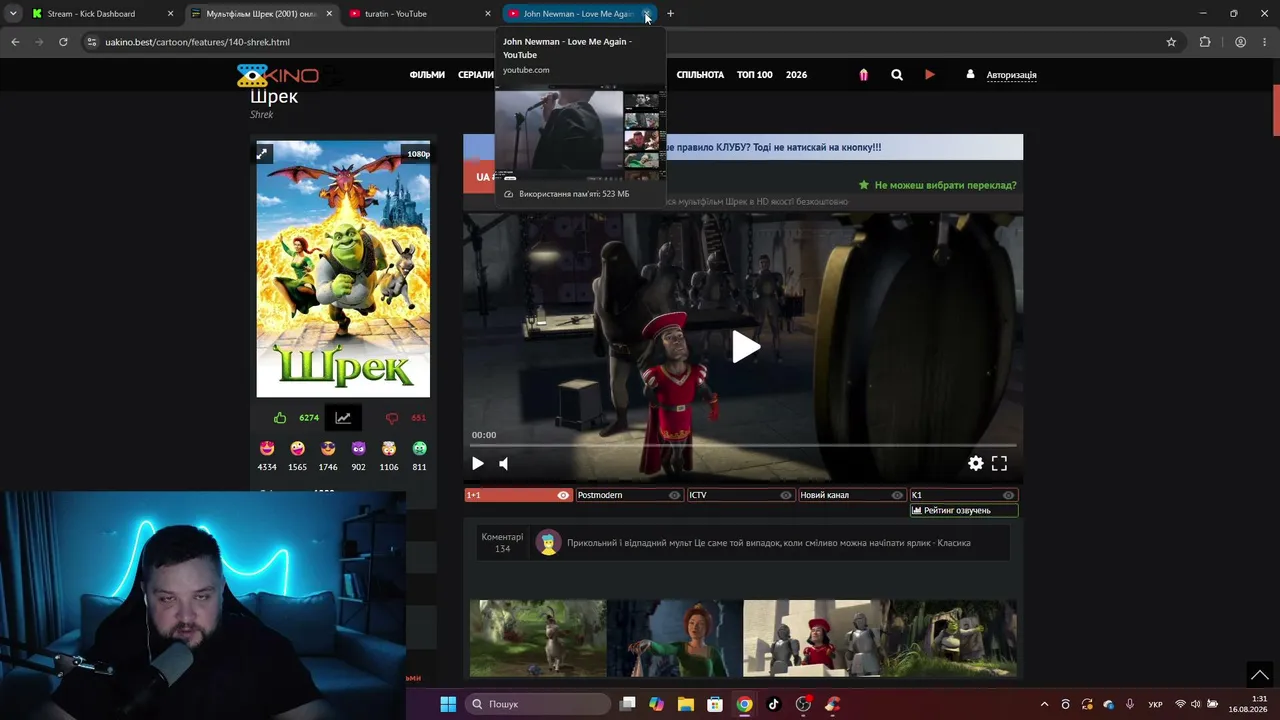Close the John Newman YouTube tab
This screenshot has height=720, width=1280.
click(x=647, y=14)
